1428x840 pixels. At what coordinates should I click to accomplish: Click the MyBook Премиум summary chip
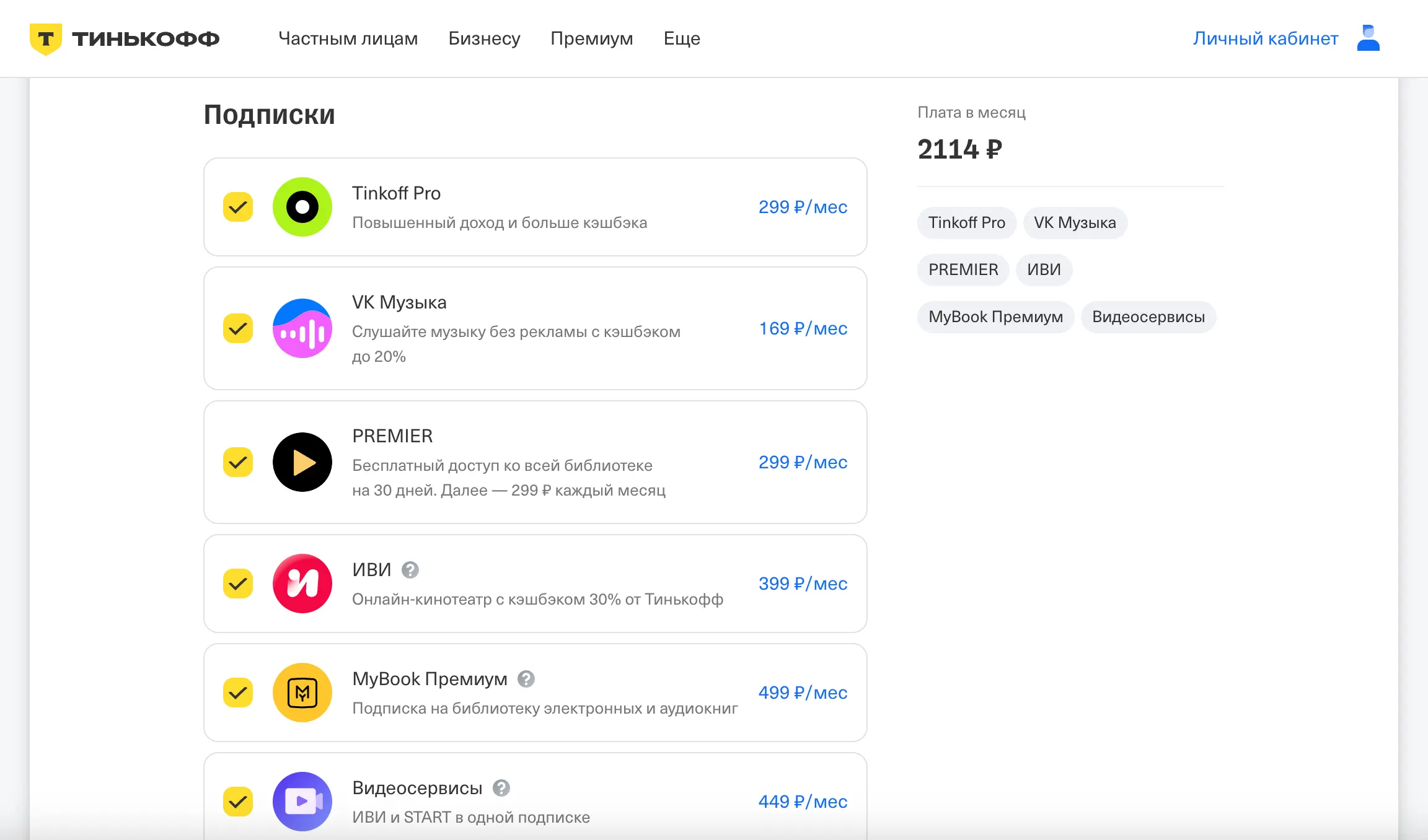click(995, 317)
